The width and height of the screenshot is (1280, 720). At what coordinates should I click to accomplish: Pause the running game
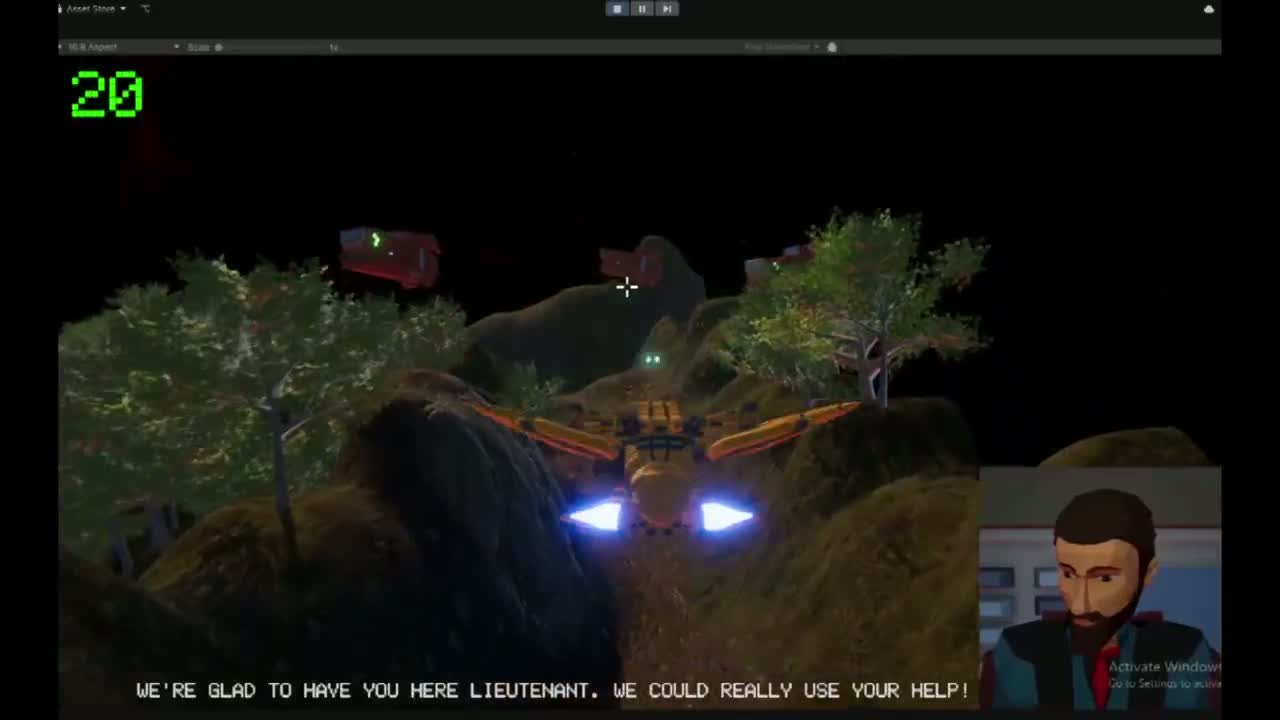pos(642,8)
